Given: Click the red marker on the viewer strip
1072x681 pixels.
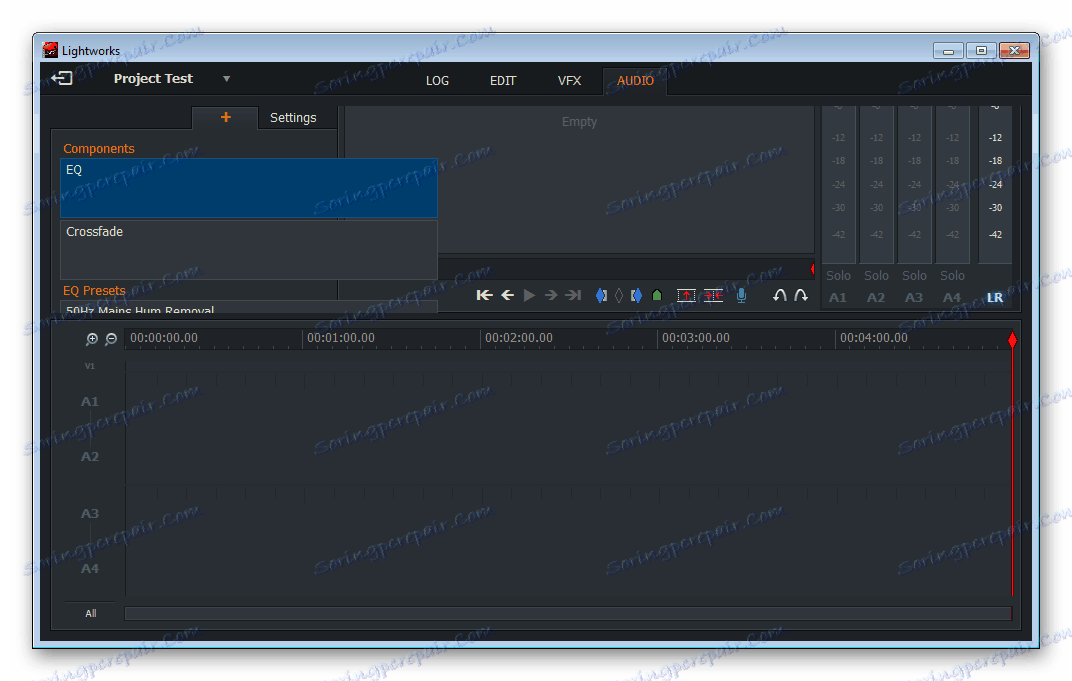Looking at the screenshot, I should pyautogui.click(x=812, y=269).
